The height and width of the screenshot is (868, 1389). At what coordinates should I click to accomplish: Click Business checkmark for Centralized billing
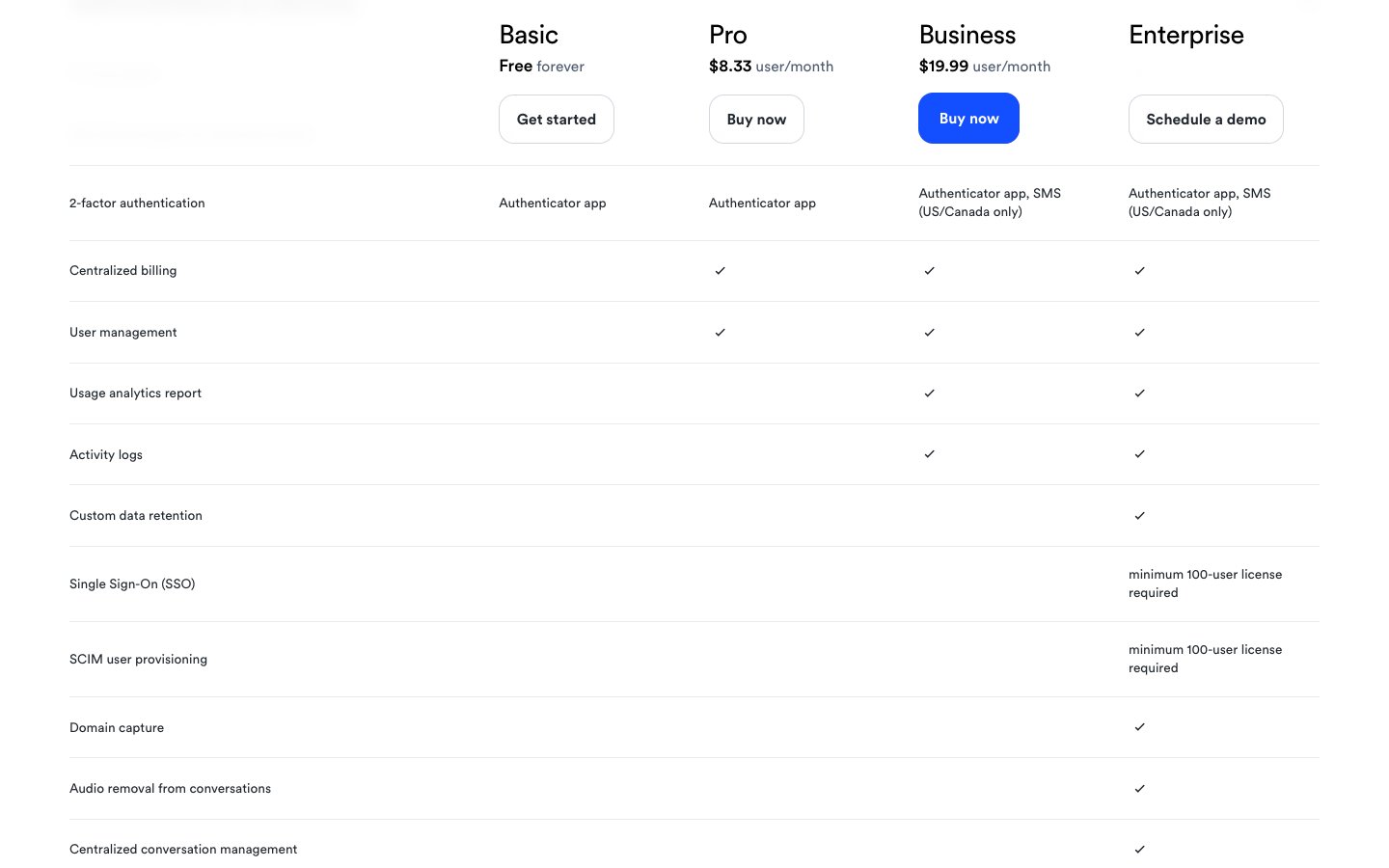click(x=930, y=271)
